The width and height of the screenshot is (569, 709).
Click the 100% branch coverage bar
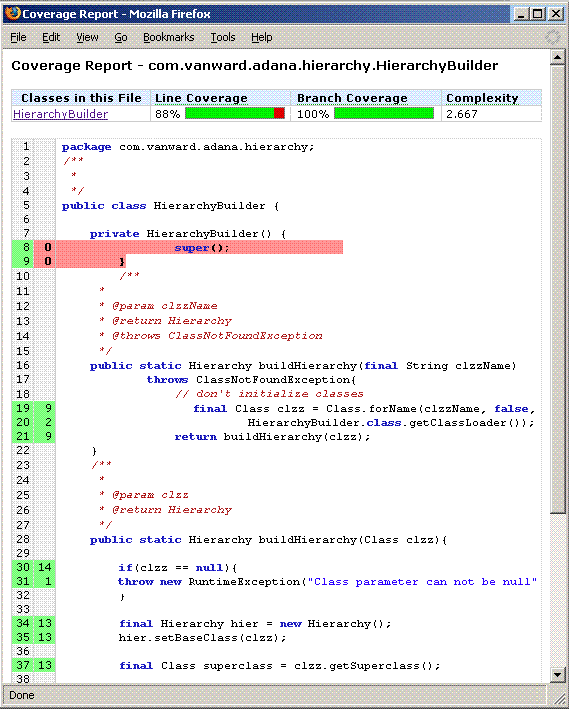[x=384, y=113]
